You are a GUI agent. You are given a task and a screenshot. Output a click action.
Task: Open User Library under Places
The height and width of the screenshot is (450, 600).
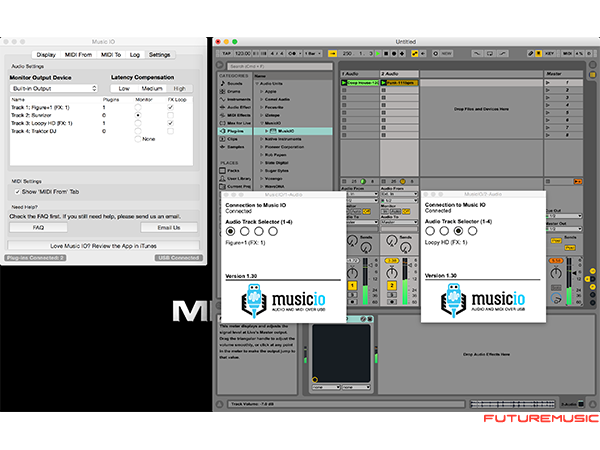pyautogui.click(x=235, y=179)
